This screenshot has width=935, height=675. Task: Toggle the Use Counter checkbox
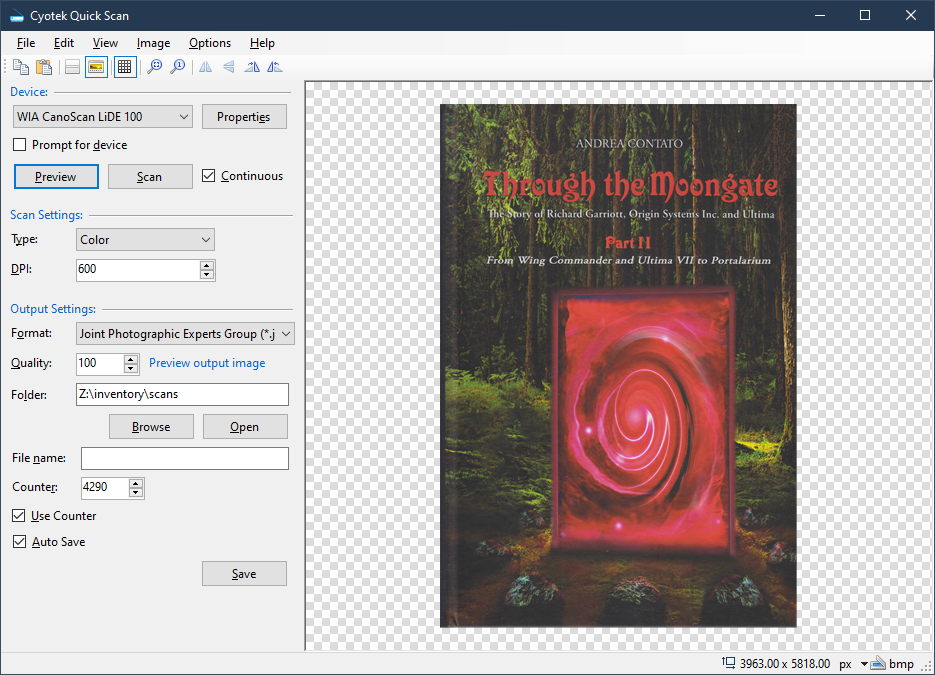pyautogui.click(x=18, y=515)
